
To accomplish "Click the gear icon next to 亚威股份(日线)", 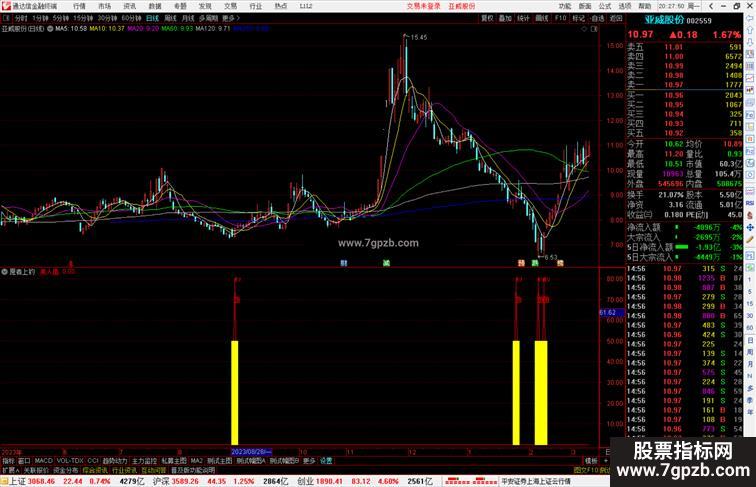I will pyautogui.click(x=50, y=28).
